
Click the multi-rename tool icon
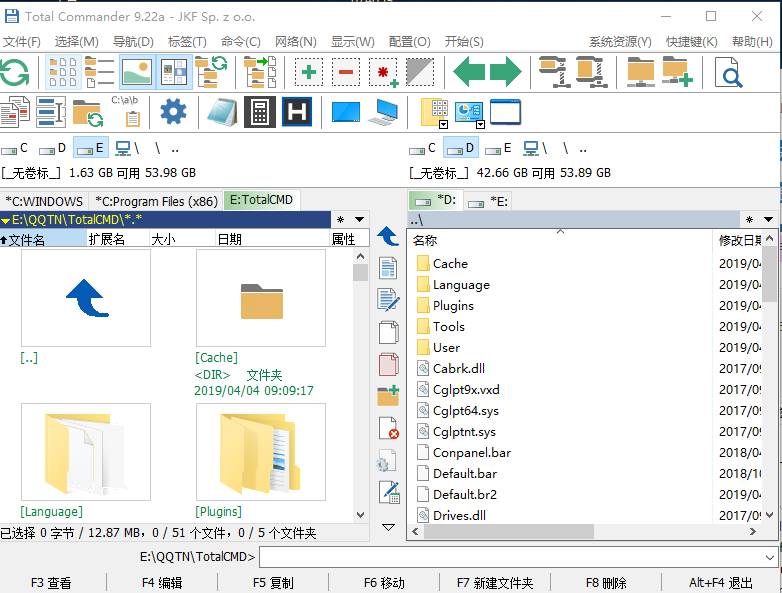click(x=51, y=112)
